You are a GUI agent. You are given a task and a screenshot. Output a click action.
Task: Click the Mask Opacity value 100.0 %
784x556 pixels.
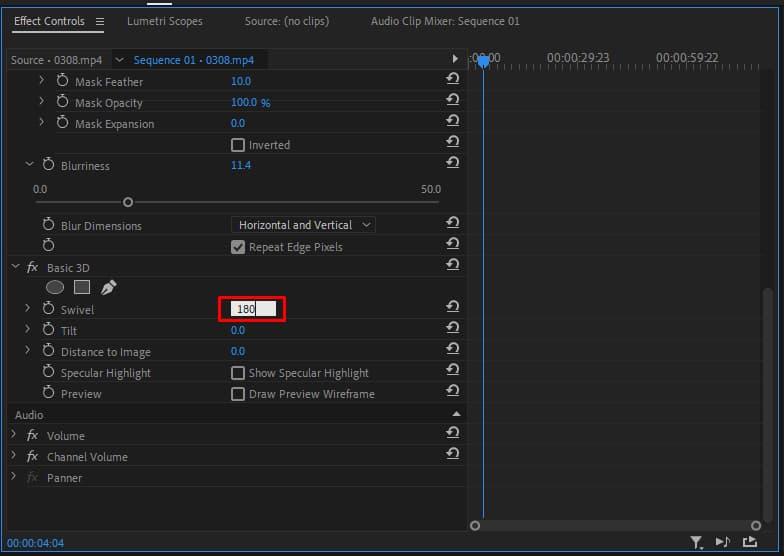(x=250, y=103)
